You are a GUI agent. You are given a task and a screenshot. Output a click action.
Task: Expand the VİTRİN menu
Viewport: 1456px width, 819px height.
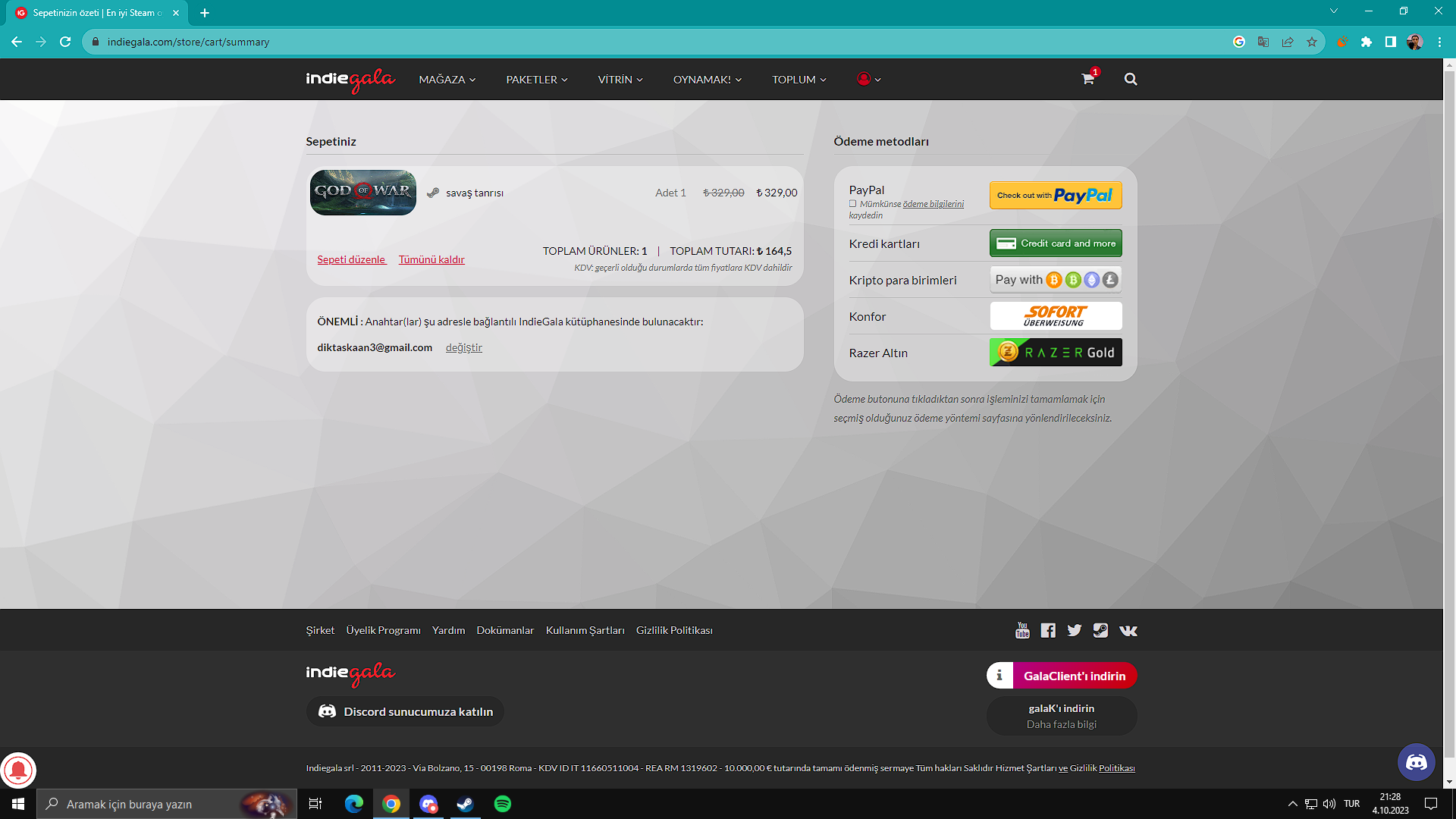tap(620, 80)
